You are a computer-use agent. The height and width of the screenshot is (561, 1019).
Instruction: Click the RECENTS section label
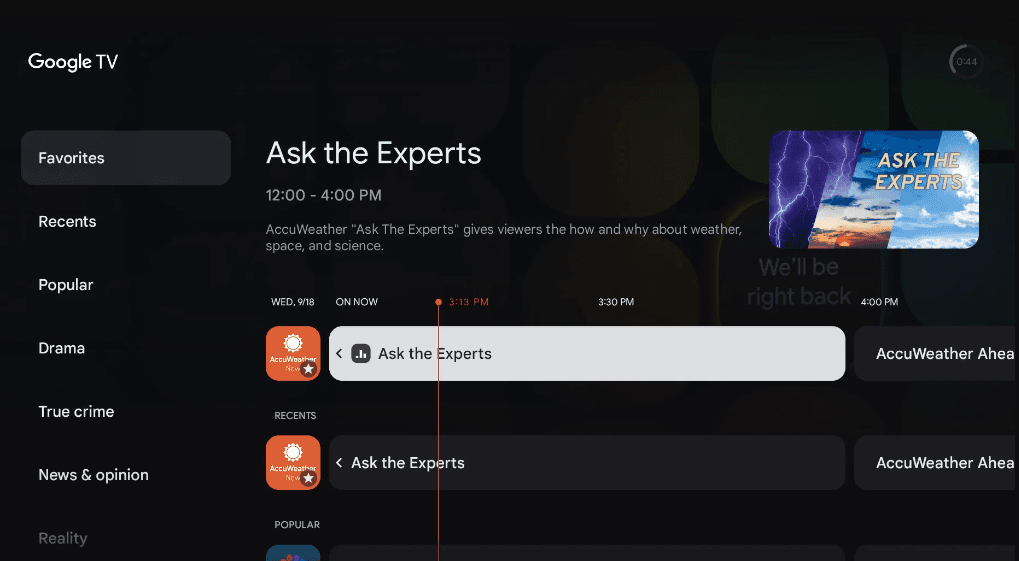pyautogui.click(x=295, y=415)
